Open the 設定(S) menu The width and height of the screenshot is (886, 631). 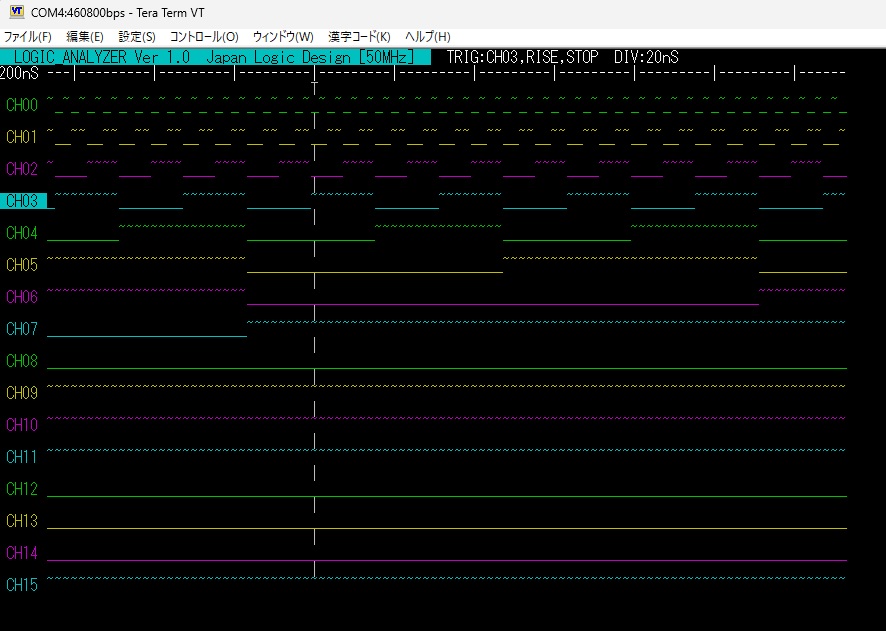click(137, 36)
